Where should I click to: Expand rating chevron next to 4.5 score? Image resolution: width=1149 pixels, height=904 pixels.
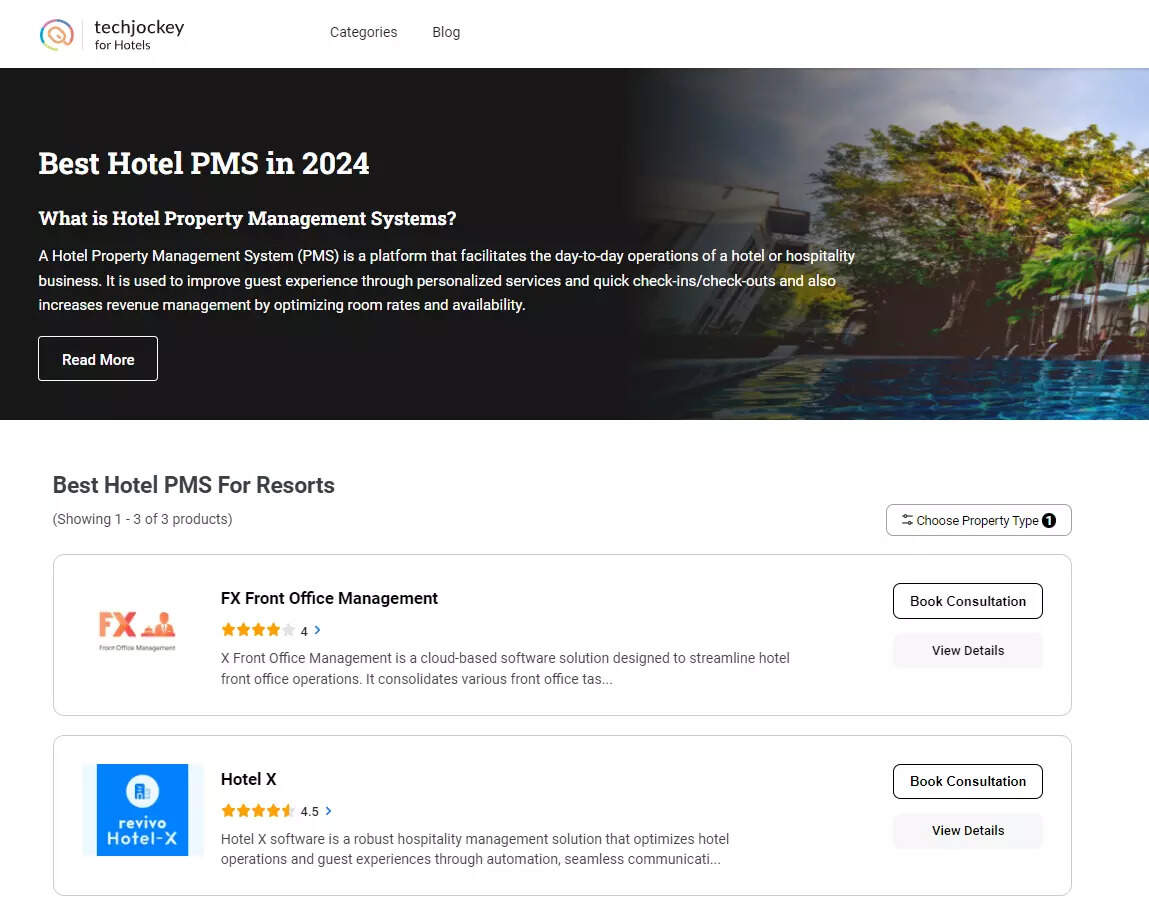[x=329, y=811]
